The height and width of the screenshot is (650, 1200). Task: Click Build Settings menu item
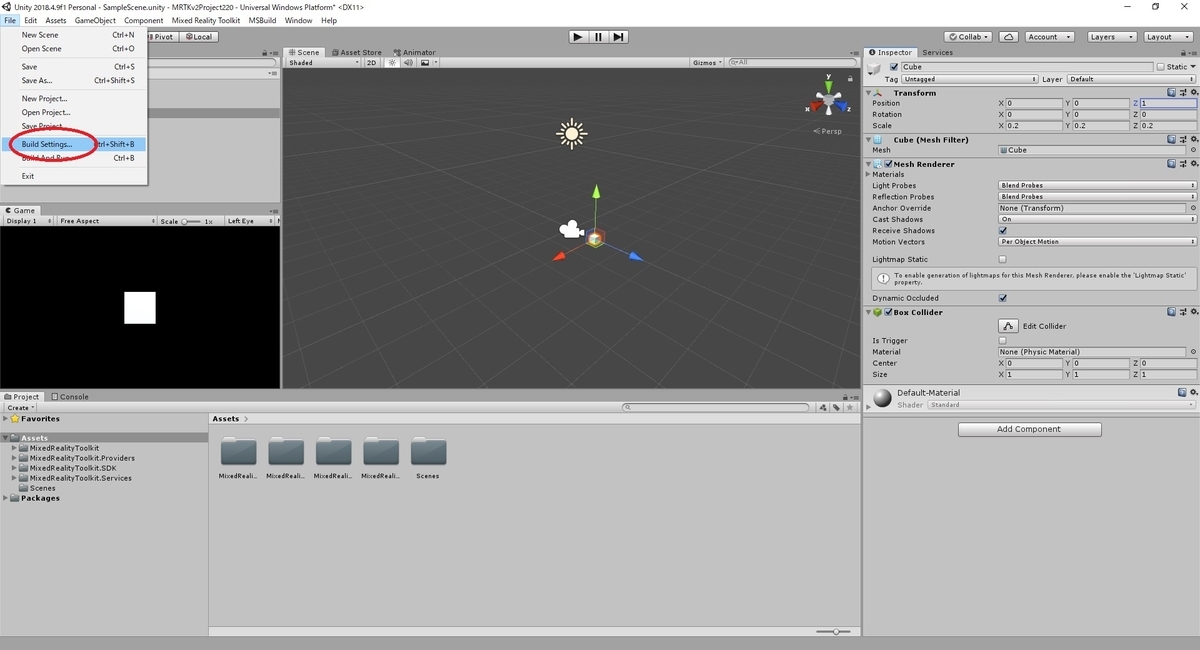pyautogui.click(x=75, y=145)
